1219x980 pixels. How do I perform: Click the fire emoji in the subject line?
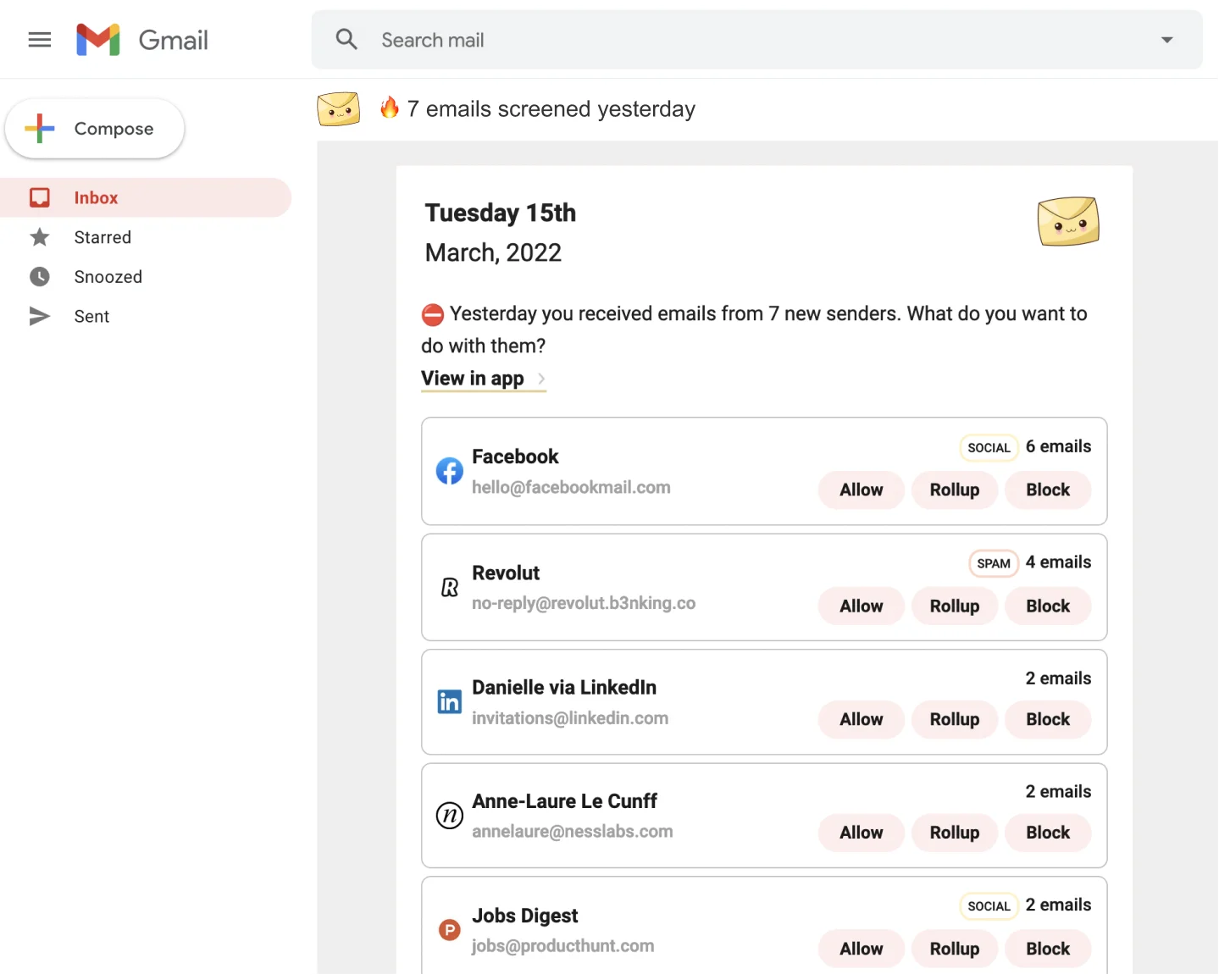click(390, 108)
